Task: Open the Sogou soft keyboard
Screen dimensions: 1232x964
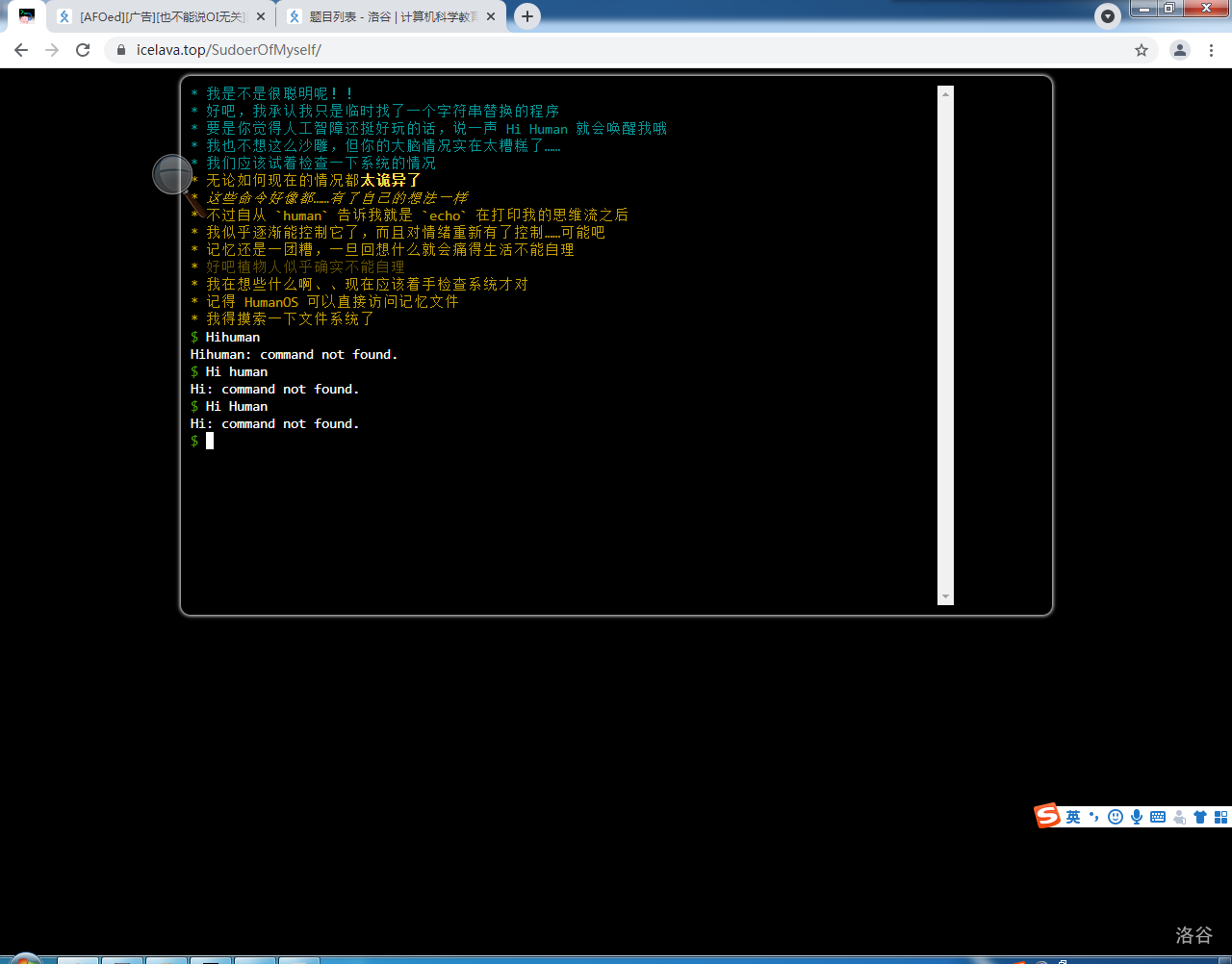Action: tap(1158, 817)
